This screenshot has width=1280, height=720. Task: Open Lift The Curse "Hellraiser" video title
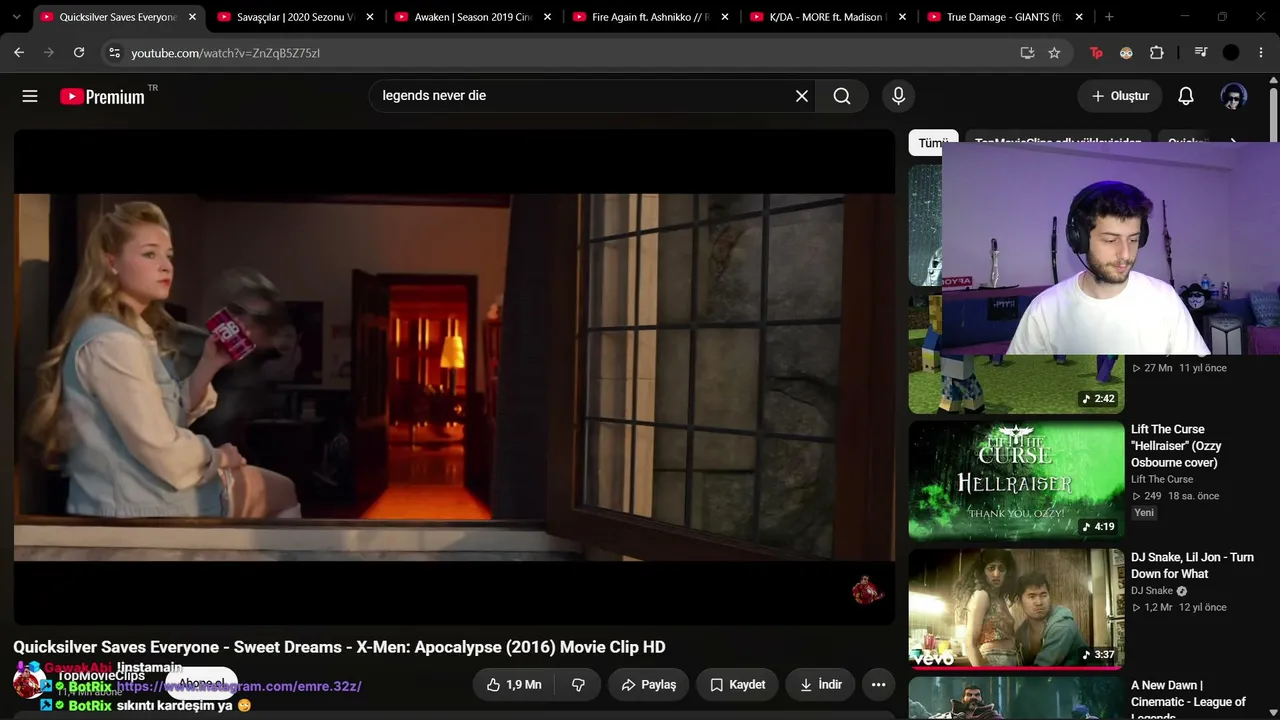(x=1176, y=446)
